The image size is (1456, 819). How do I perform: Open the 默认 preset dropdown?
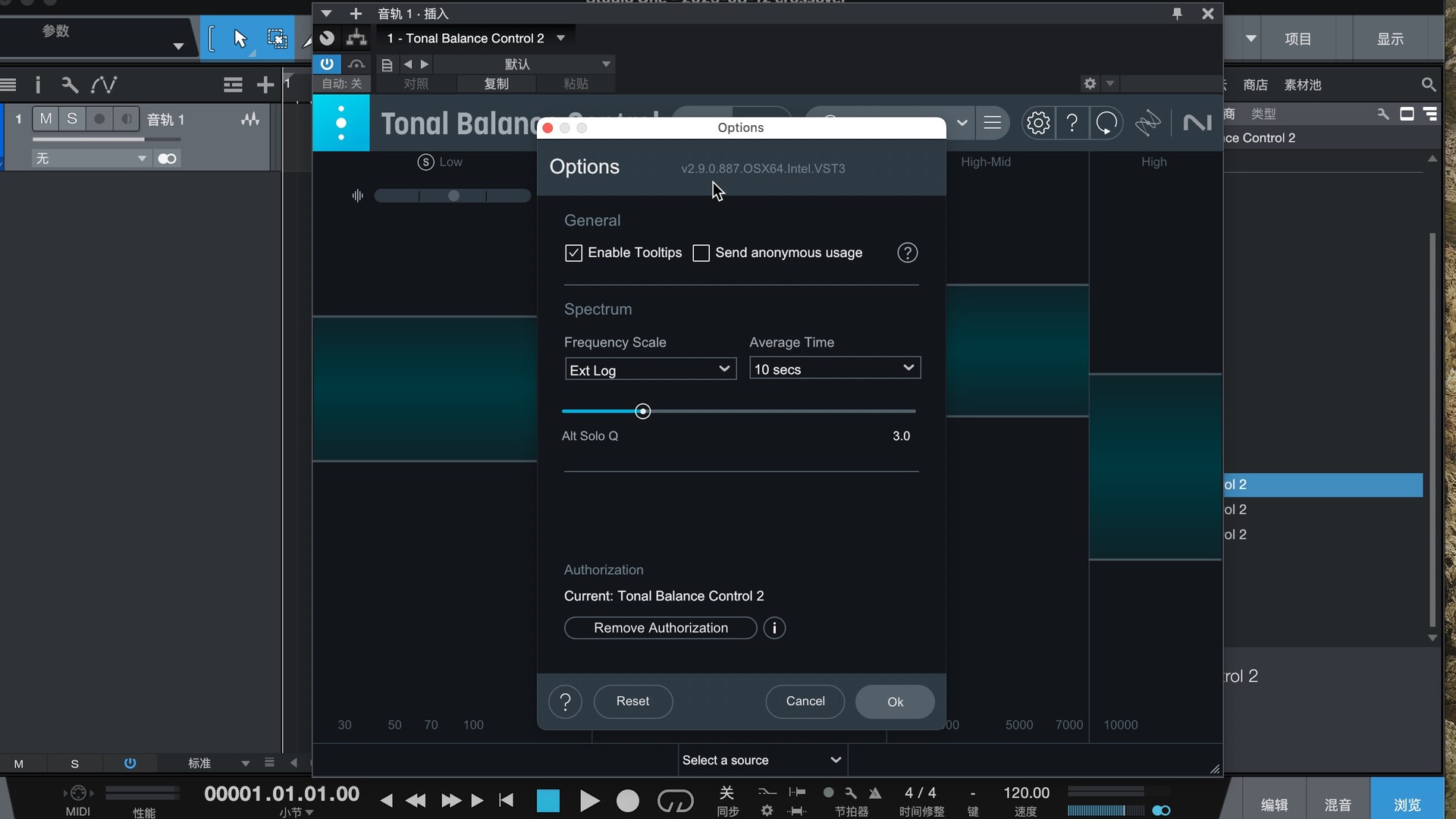pos(606,64)
